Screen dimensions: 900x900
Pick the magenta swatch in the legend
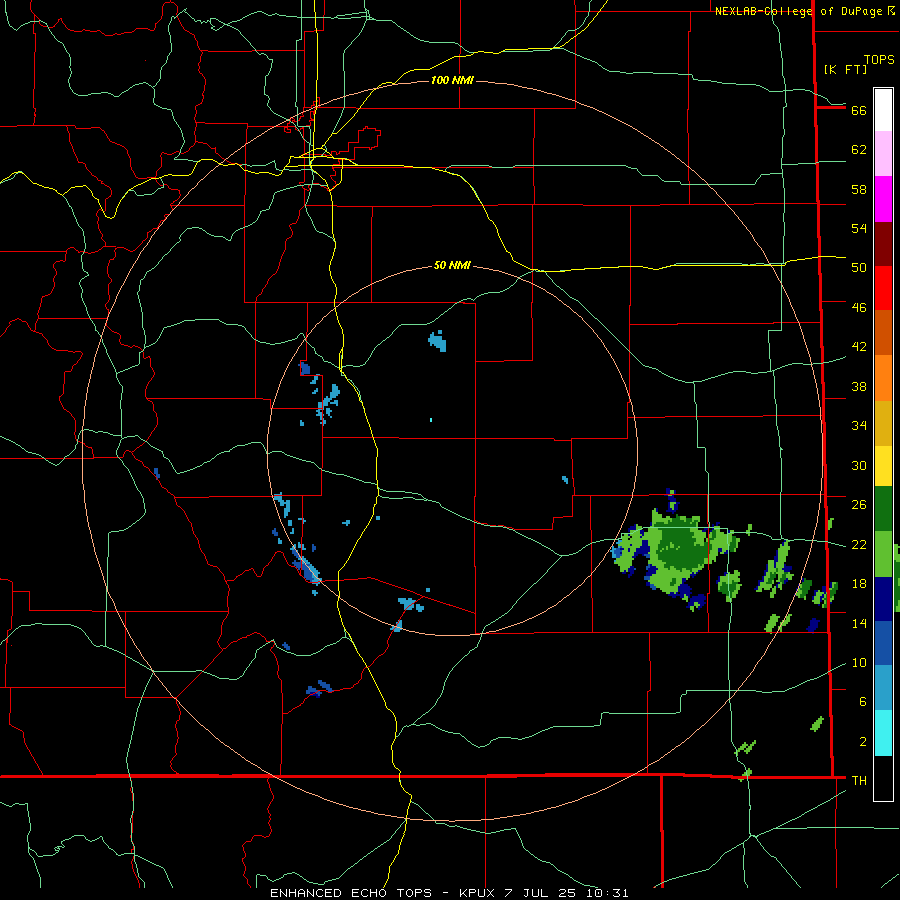coord(883,199)
